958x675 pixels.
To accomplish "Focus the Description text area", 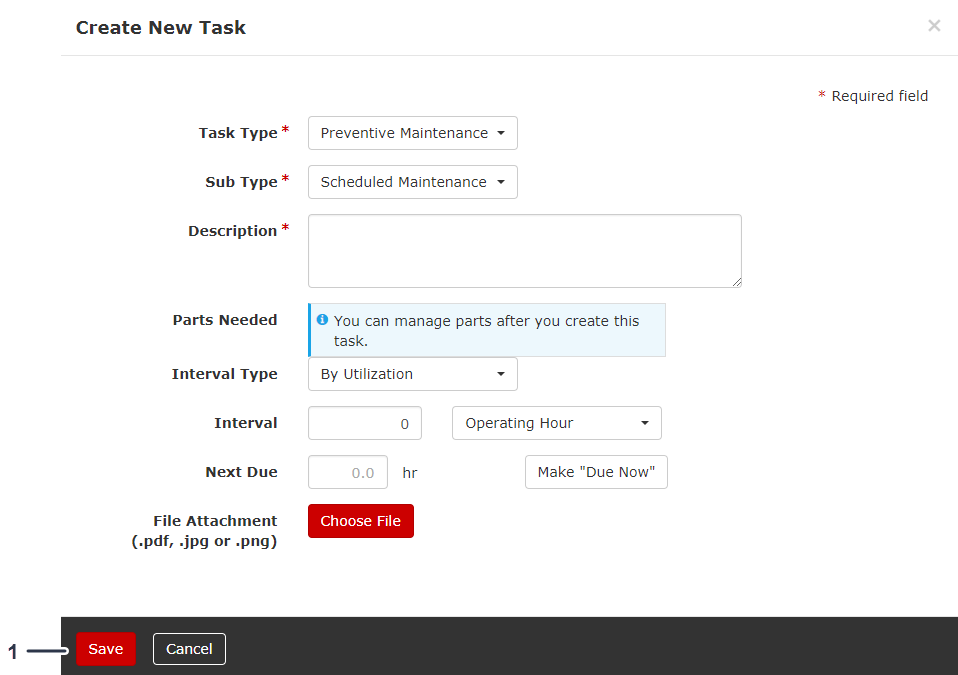I will pyautogui.click(x=524, y=251).
